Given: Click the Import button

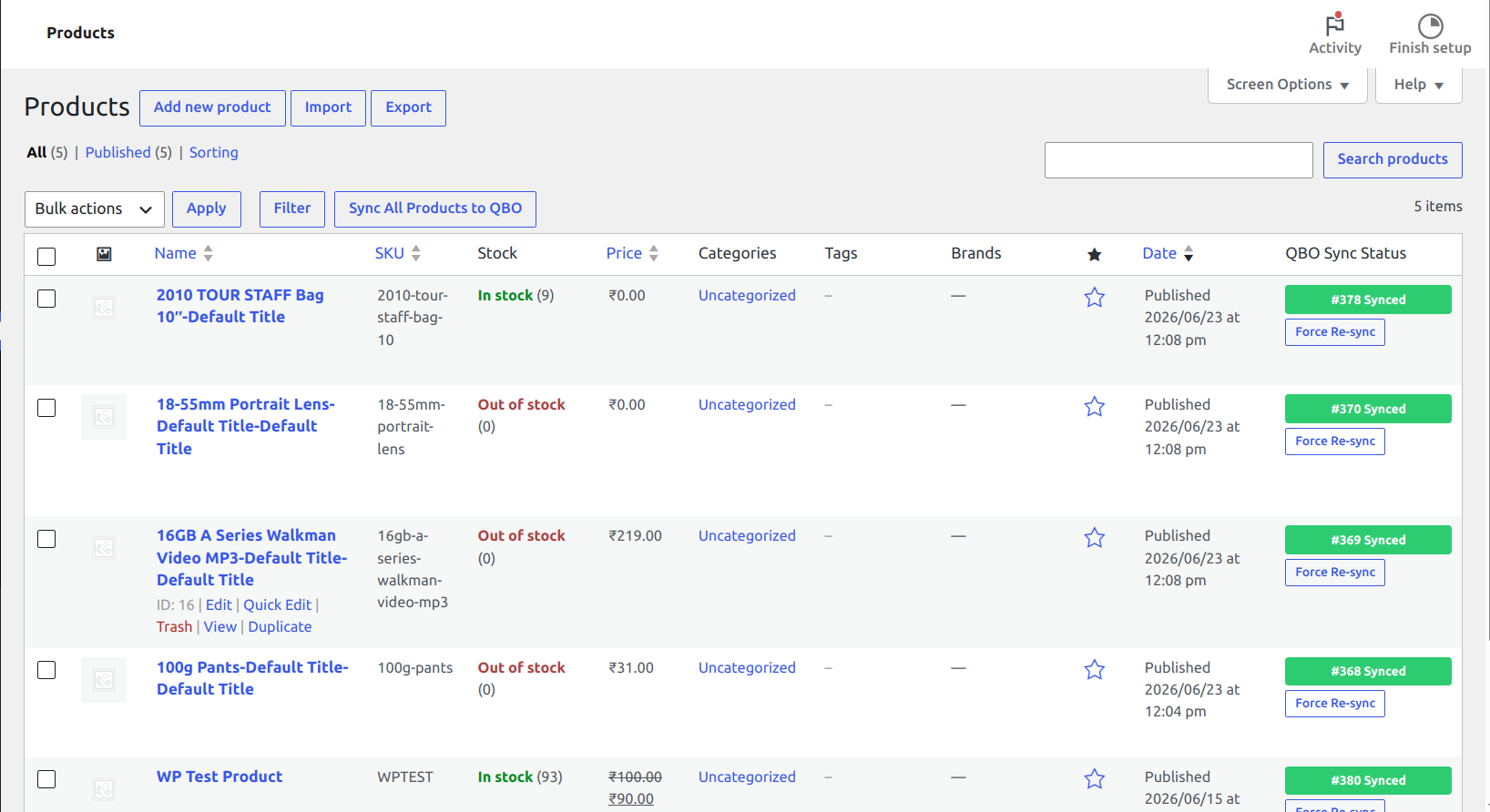Looking at the screenshot, I should click(328, 108).
